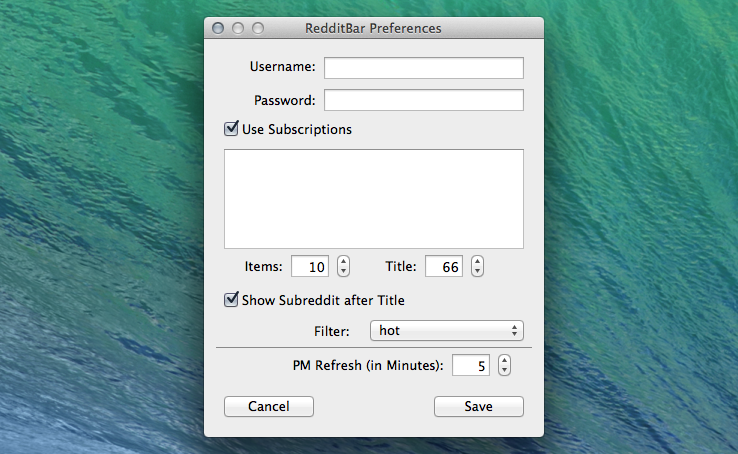
Task: Click inside the empty subreddits list box
Action: pyautogui.click(x=374, y=199)
